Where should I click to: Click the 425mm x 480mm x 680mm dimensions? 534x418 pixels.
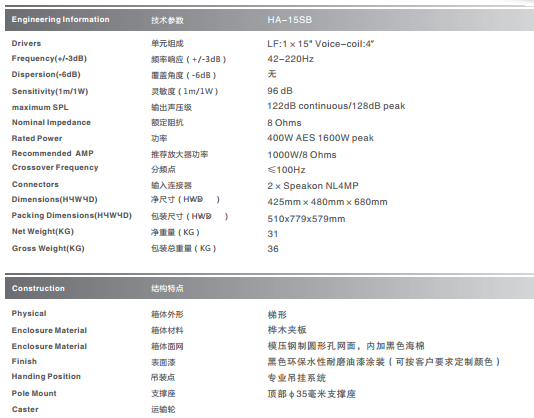327,202
